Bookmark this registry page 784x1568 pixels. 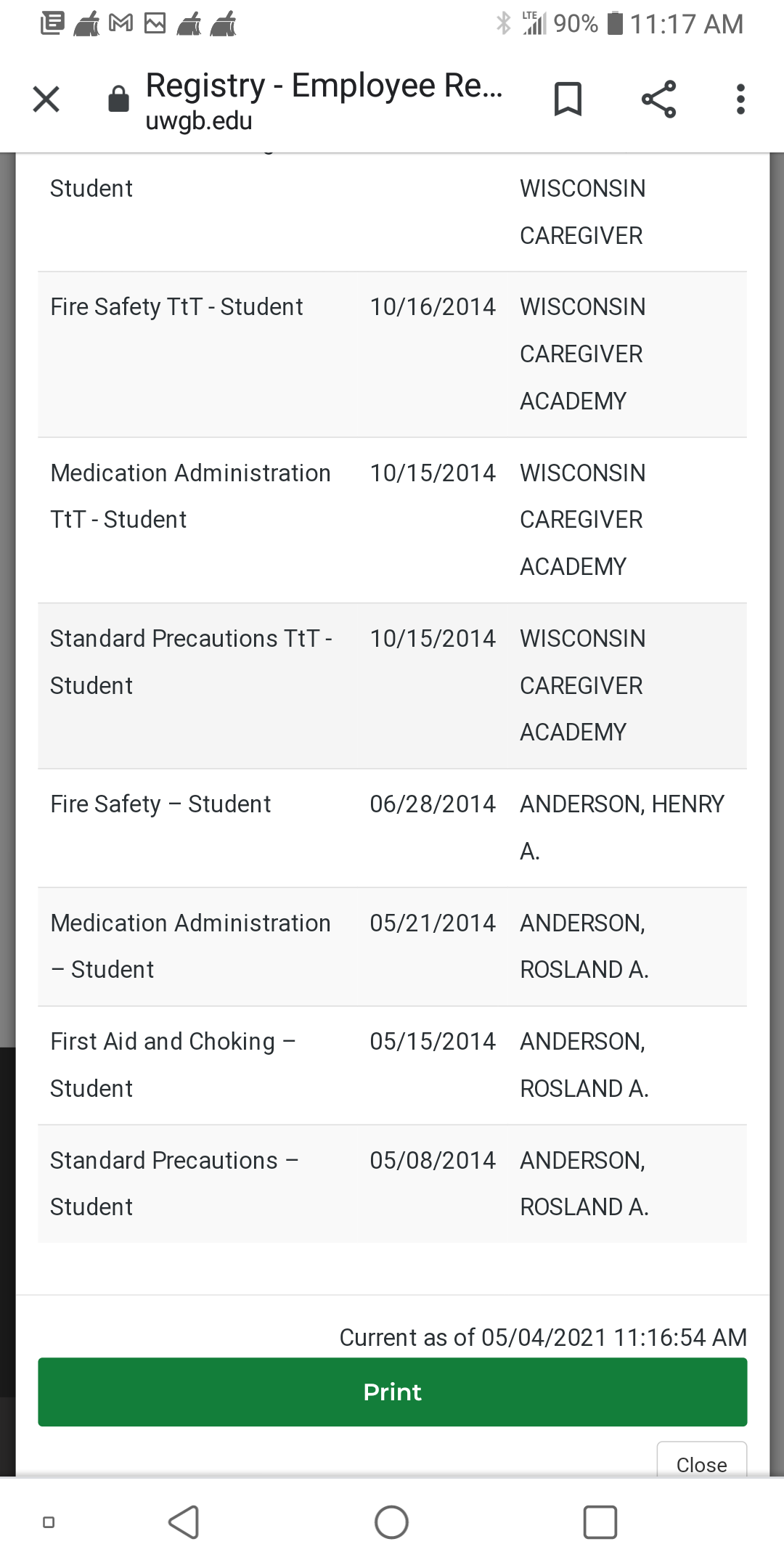point(568,99)
